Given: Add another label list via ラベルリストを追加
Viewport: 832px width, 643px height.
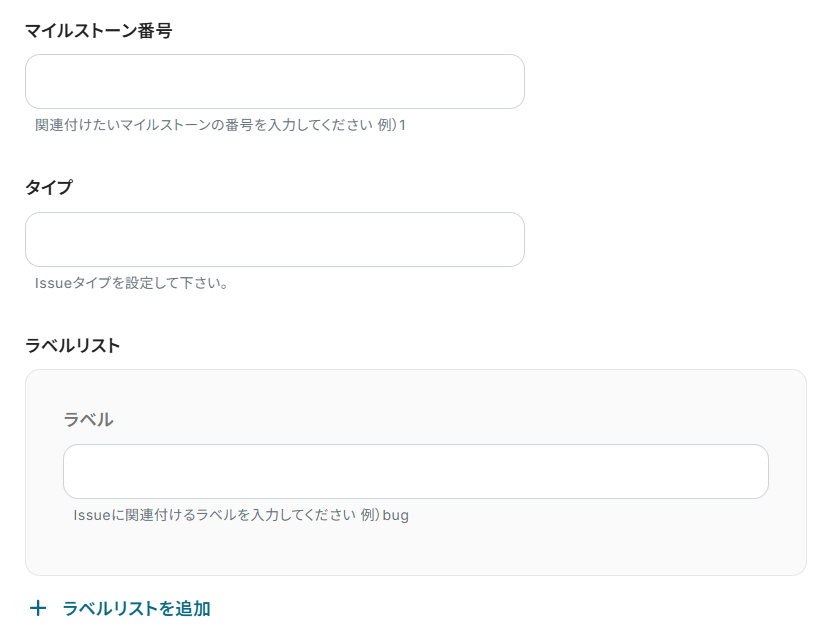Looking at the screenshot, I should click(136, 608).
